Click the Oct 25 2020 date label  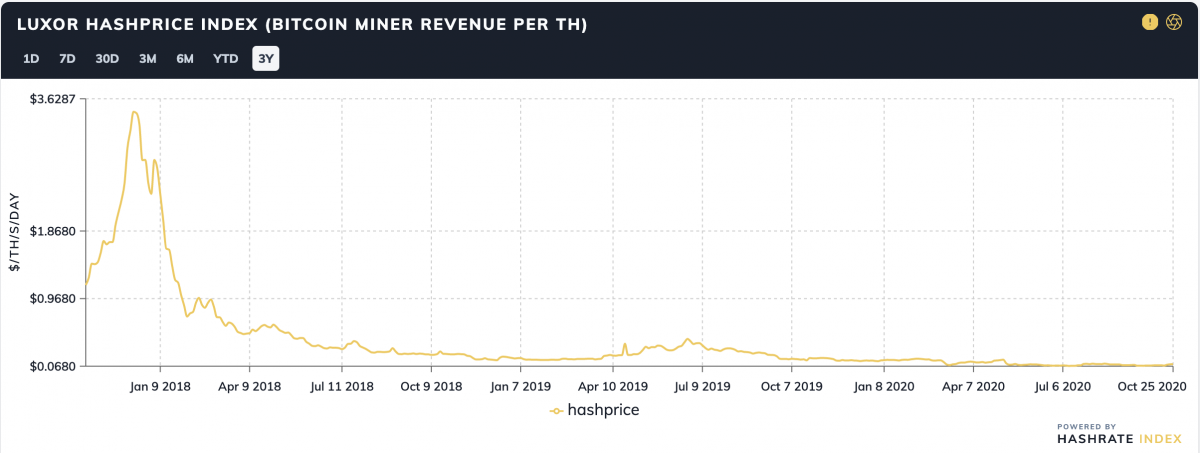pos(1151,384)
